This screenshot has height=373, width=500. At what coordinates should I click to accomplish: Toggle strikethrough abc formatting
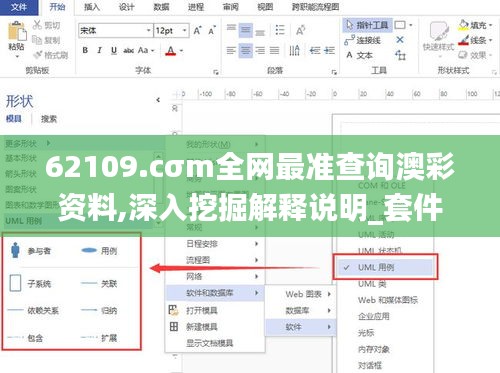coord(128,51)
